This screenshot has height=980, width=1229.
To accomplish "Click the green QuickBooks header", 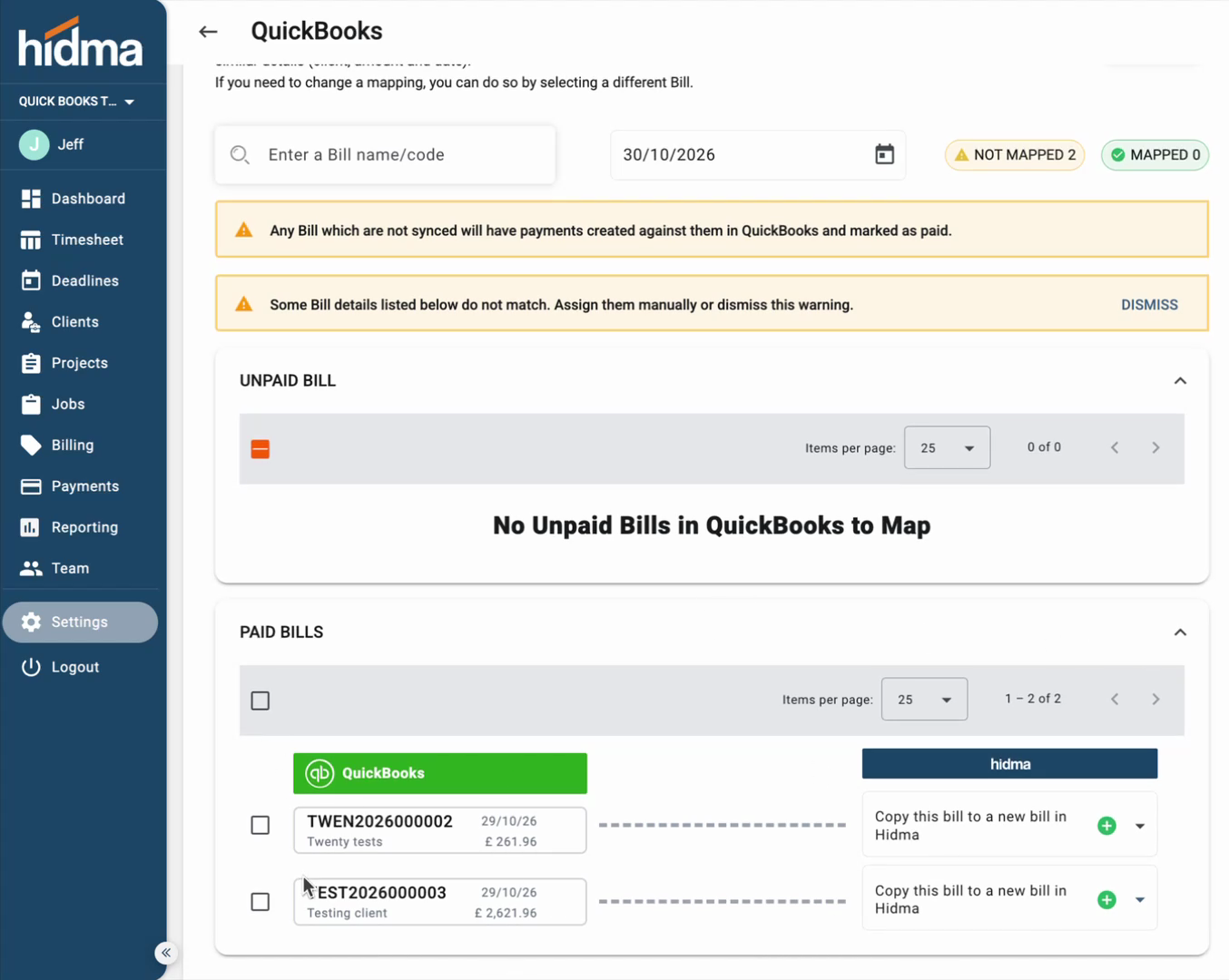I will click(x=440, y=773).
